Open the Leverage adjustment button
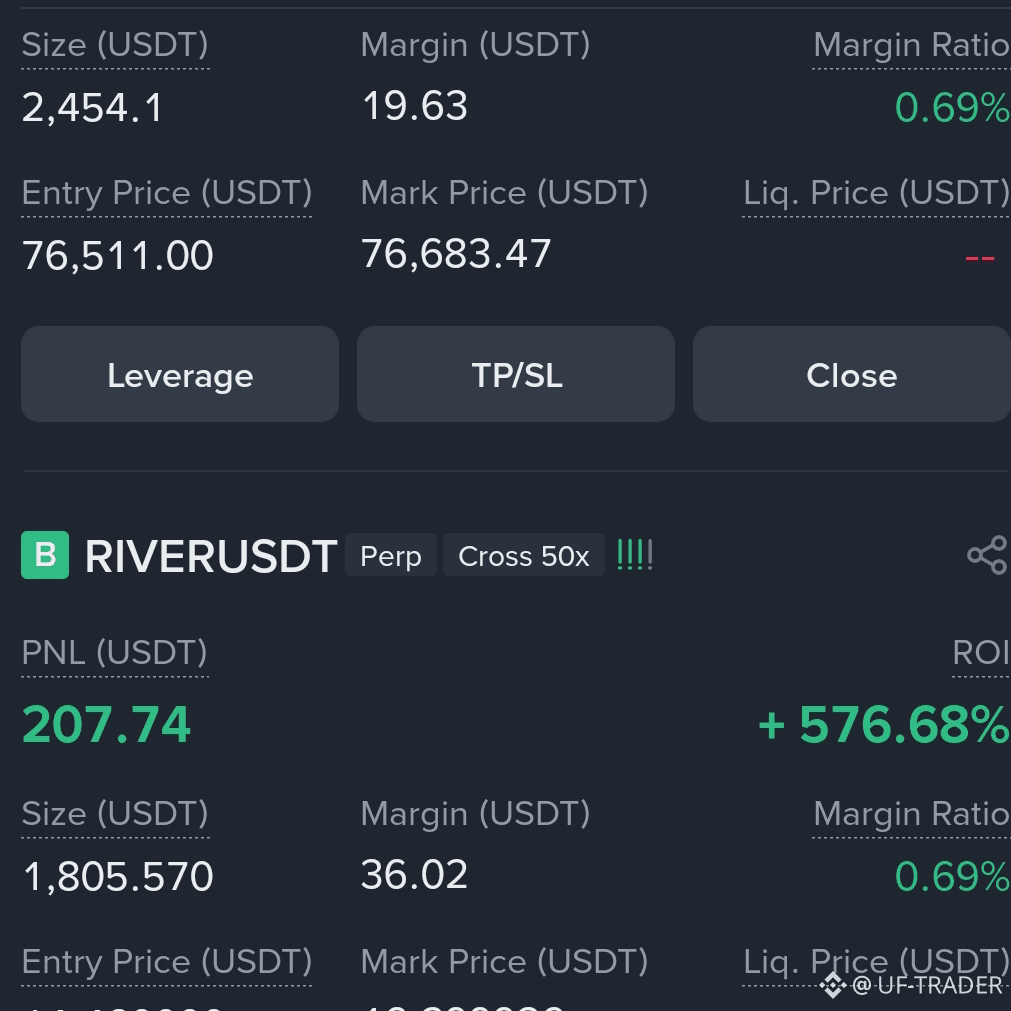 [180, 374]
